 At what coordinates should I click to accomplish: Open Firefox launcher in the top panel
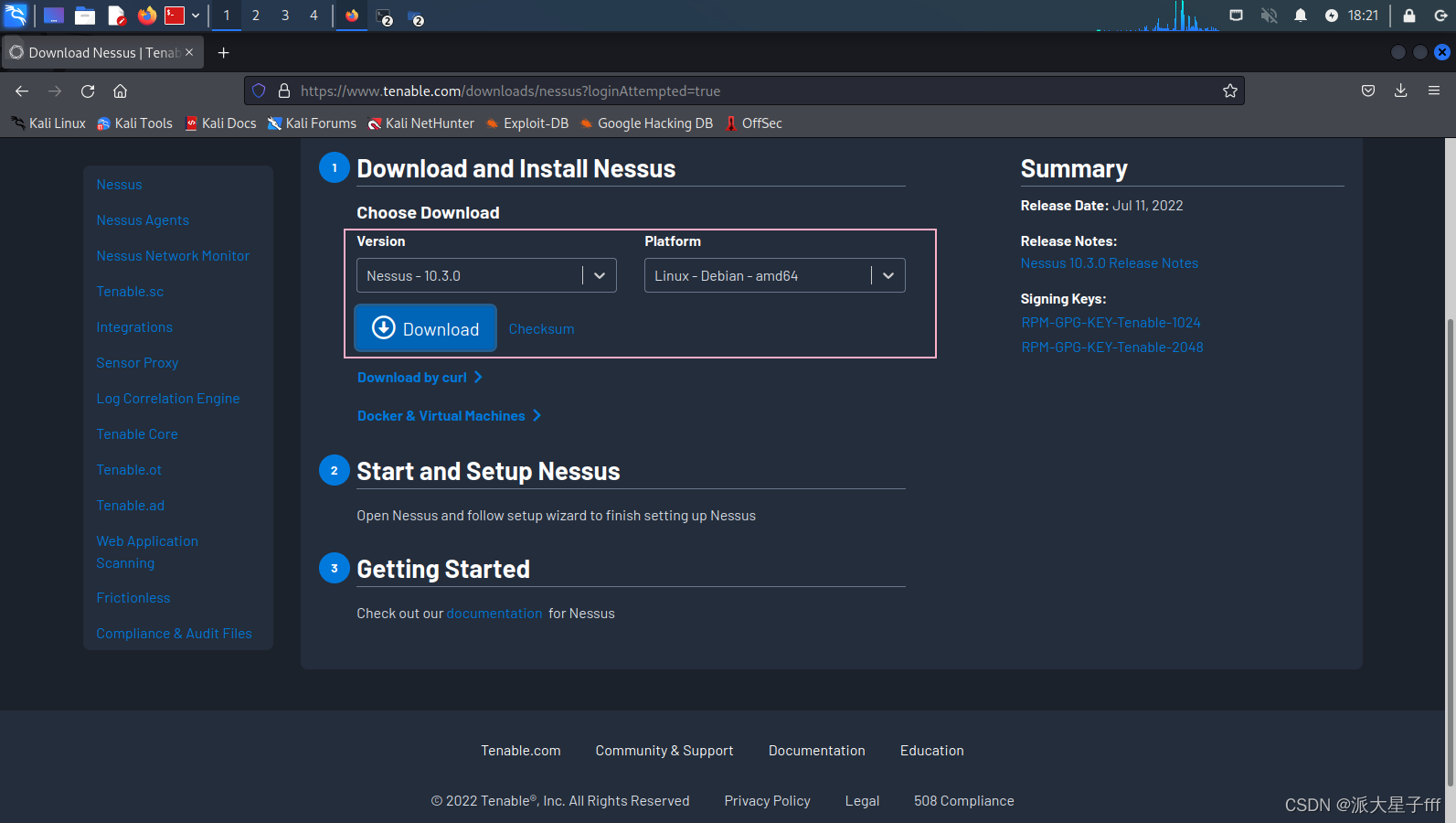click(146, 16)
